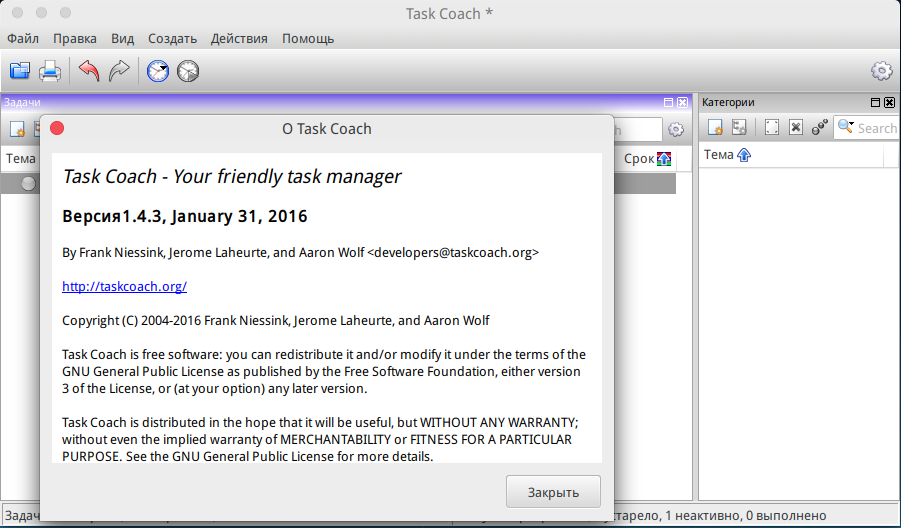
Task: Click status bar text '1 неактивно, 0 выполнено'
Action: point(745,515)
